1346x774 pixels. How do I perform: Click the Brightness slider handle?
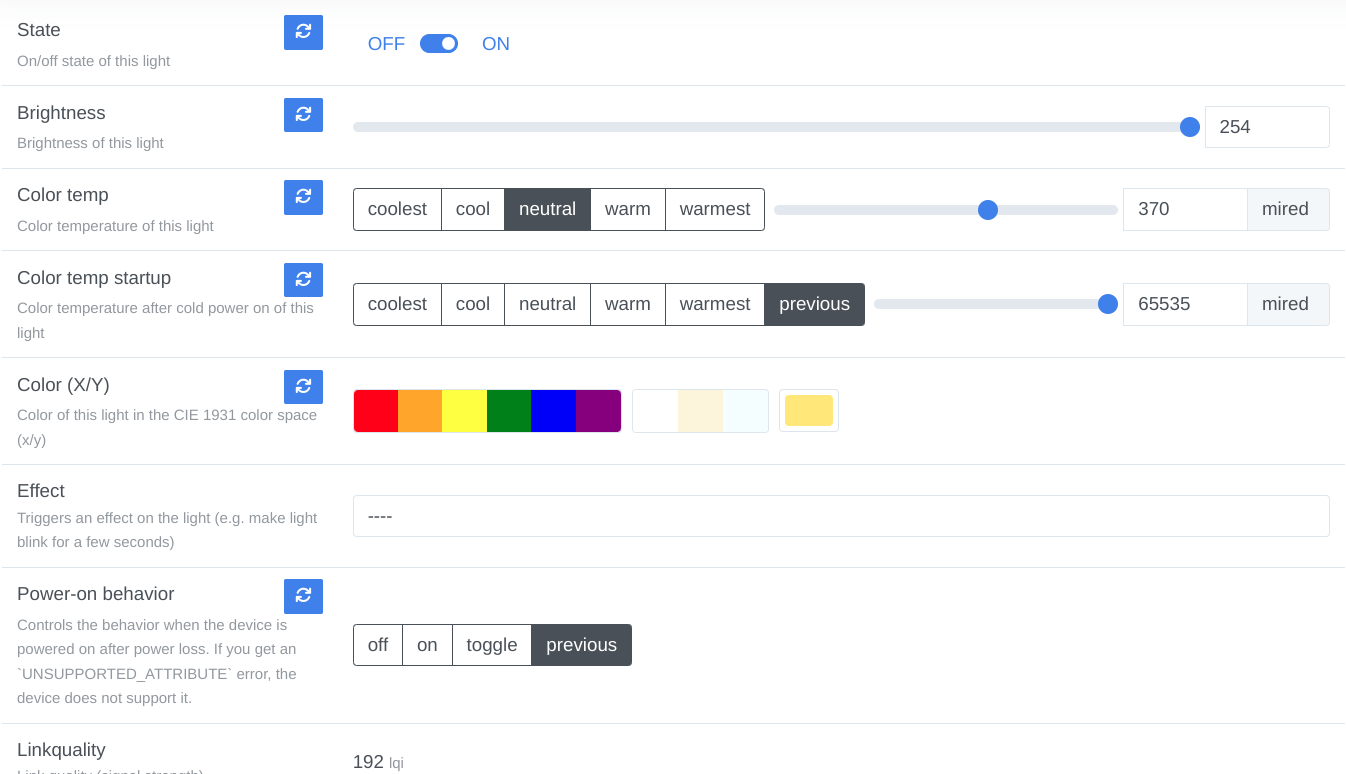tap(1190, 127)
